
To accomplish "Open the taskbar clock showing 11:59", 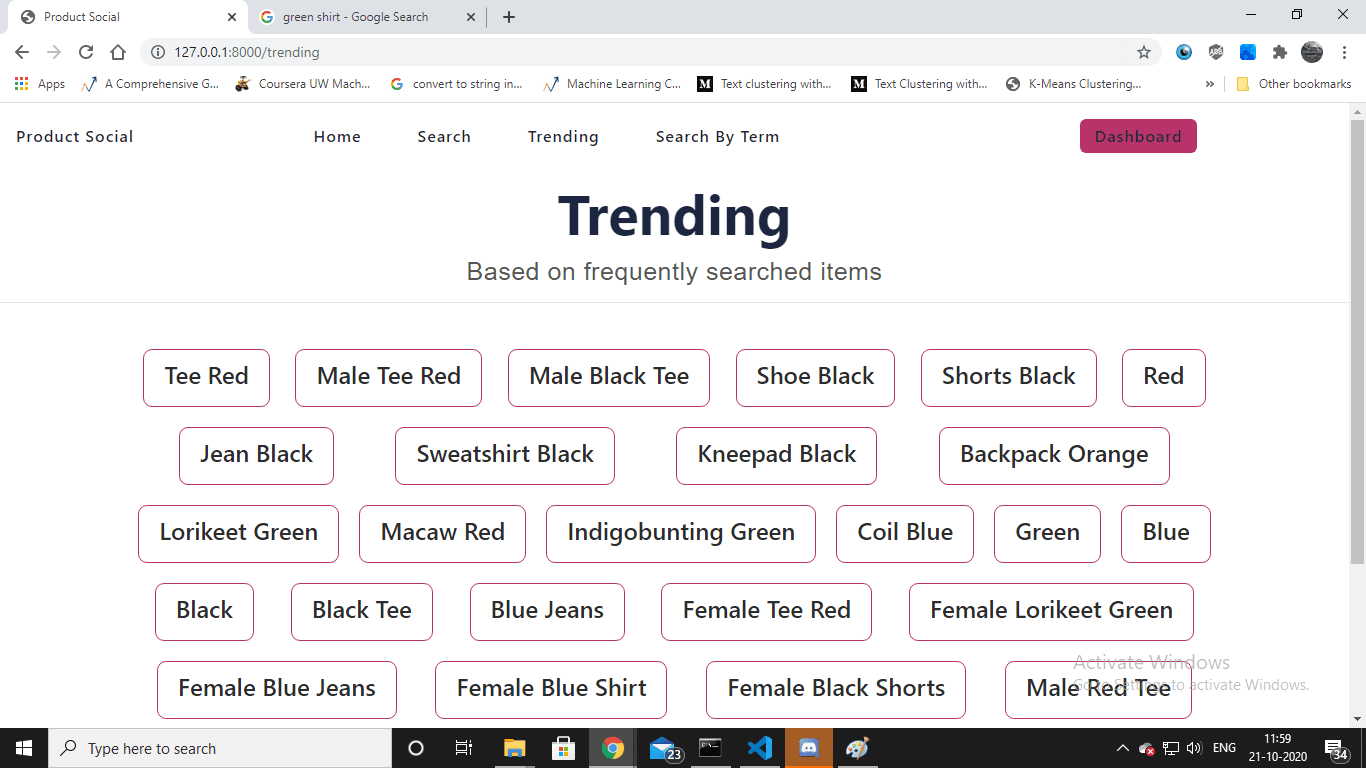I will (x=1276, y=748).
